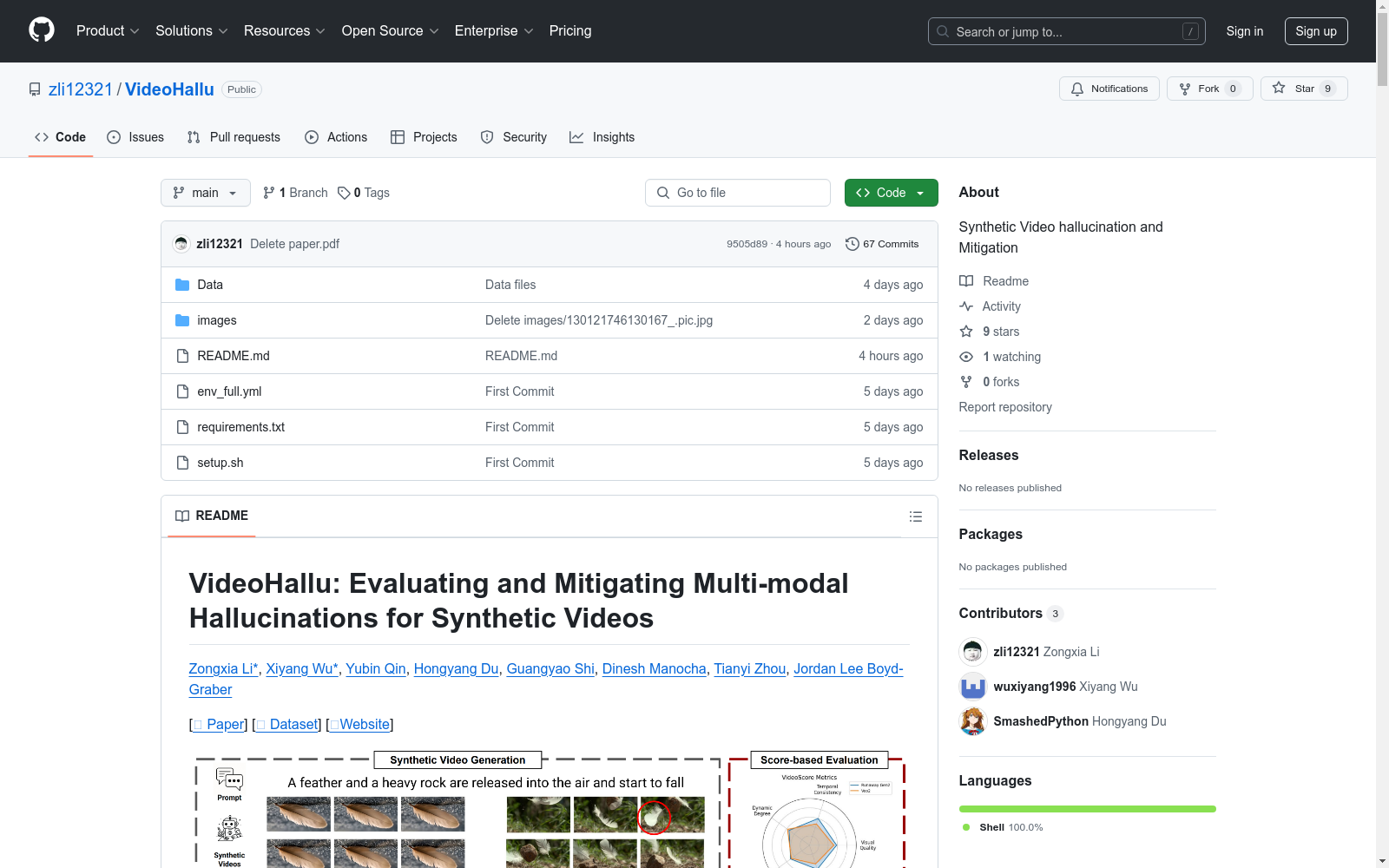
Task: Open the zli12321 owner link
Action: tap(81, 89)
